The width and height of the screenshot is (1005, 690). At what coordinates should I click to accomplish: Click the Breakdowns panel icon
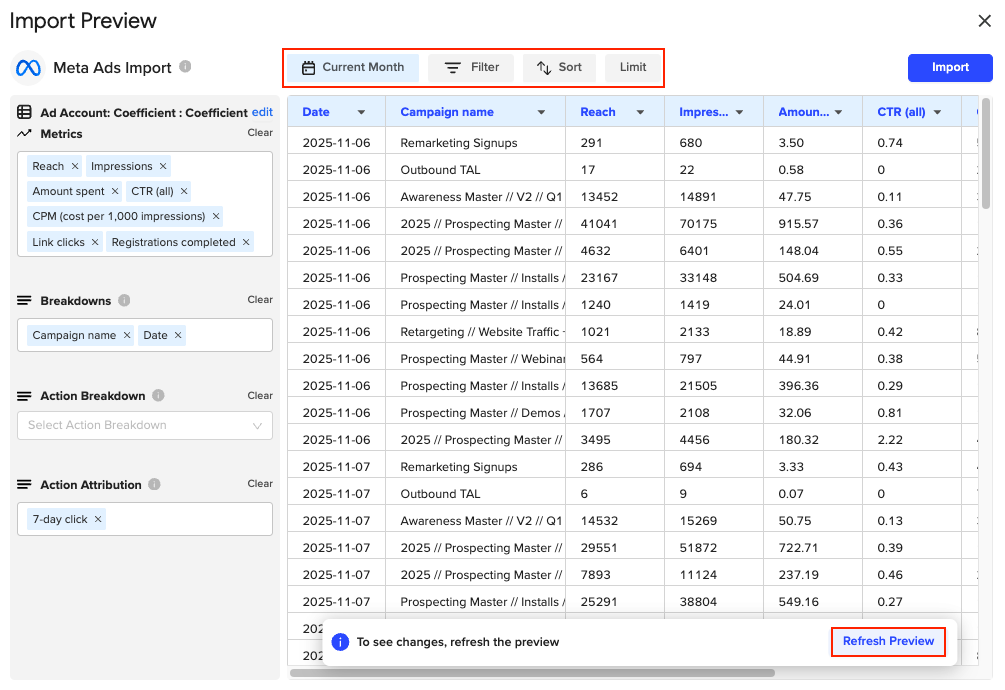pyautogui.click(x=23, y=299)
